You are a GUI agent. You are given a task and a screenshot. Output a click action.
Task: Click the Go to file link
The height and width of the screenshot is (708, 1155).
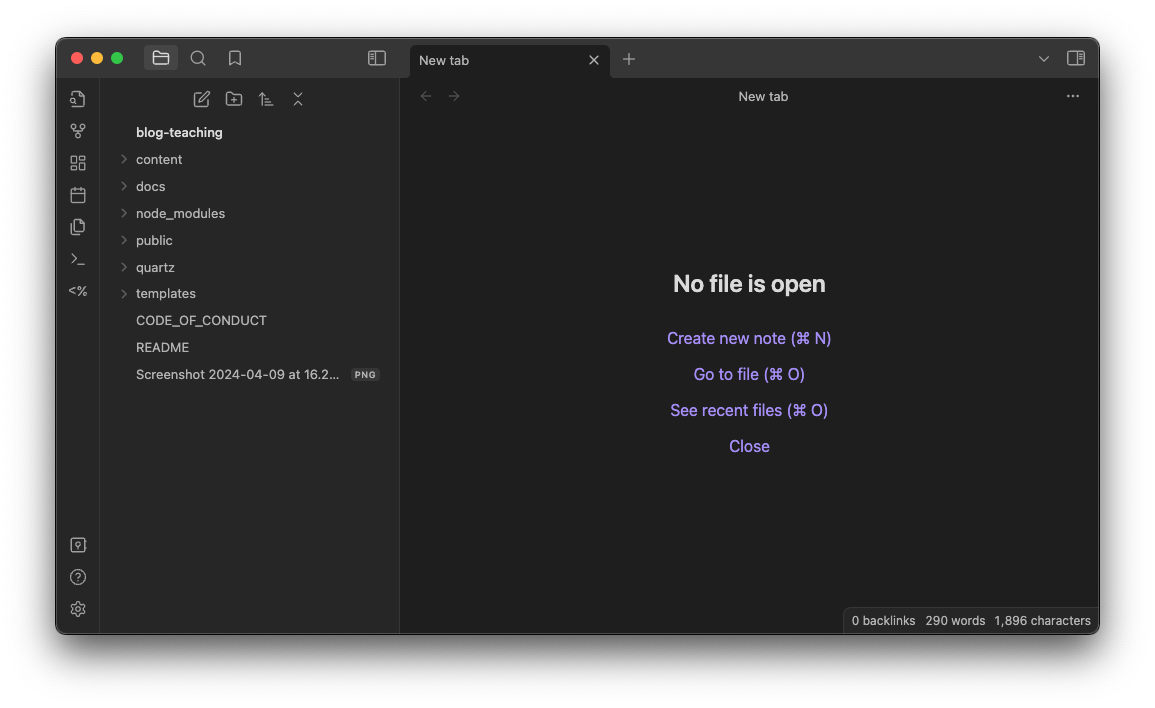[x=748, y=374]
